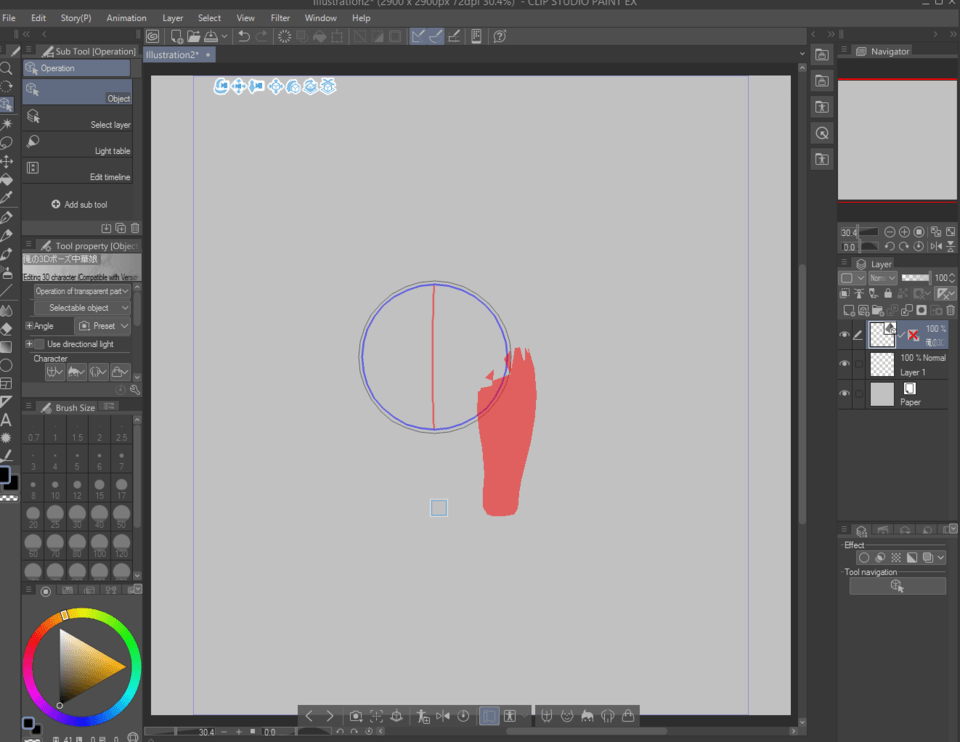The image size is (960, 742).
Task: Click the previous arrow on object launcher
Action: (x=309, y=716)
